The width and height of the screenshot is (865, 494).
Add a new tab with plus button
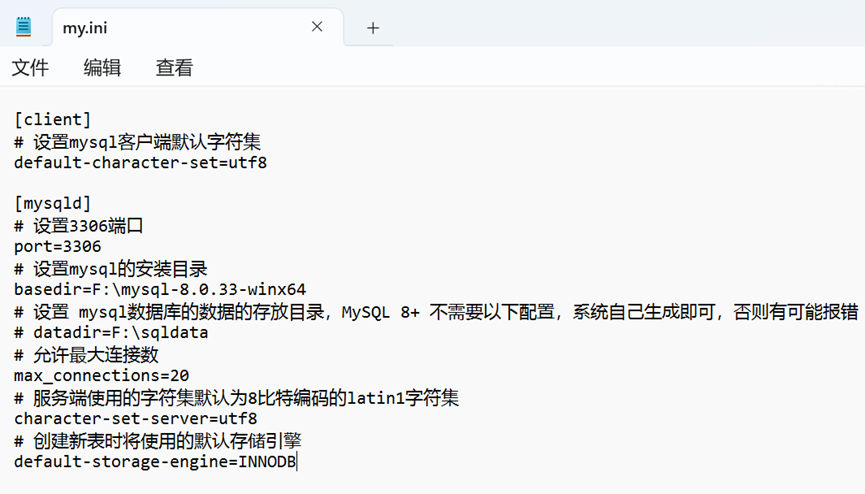[x=373, y=28]
